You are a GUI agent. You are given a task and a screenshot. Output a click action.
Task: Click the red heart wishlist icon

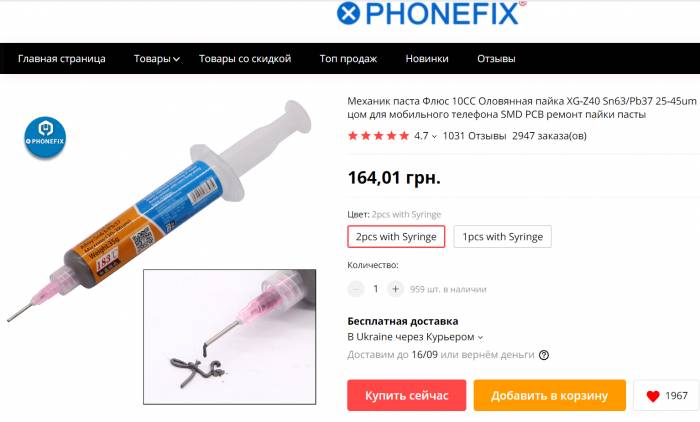(x=653, y=396)
